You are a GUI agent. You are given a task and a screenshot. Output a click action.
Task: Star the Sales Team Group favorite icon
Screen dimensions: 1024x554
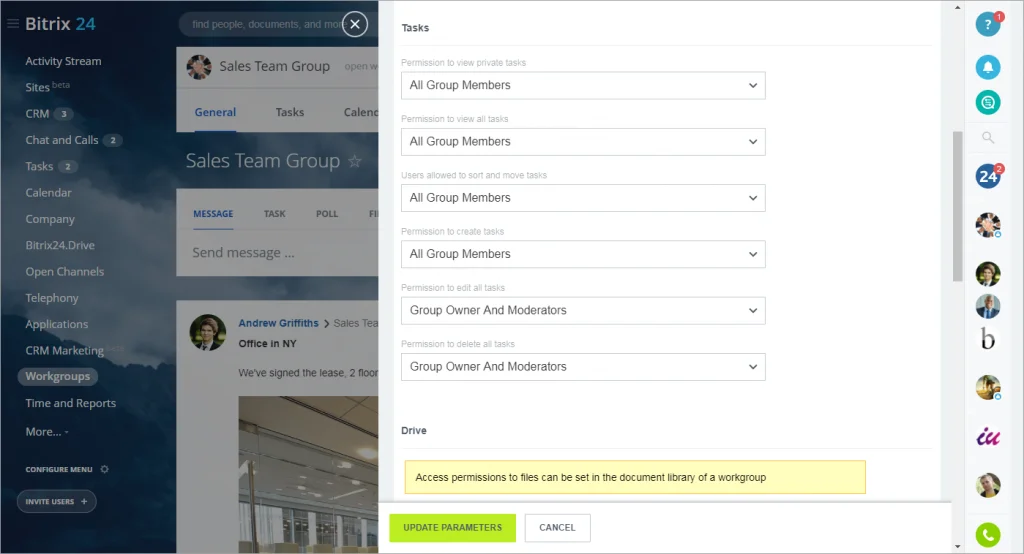(355, 161)
